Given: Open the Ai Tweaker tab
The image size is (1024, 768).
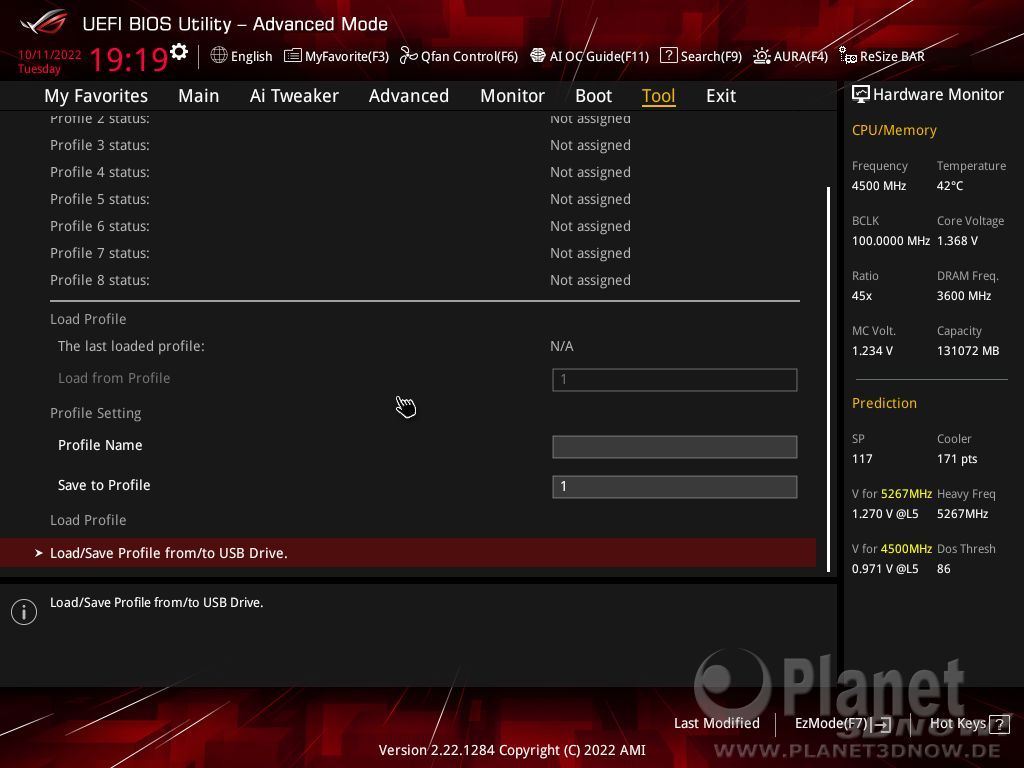Looking at the screenshot, I should [x=294, y=96].
